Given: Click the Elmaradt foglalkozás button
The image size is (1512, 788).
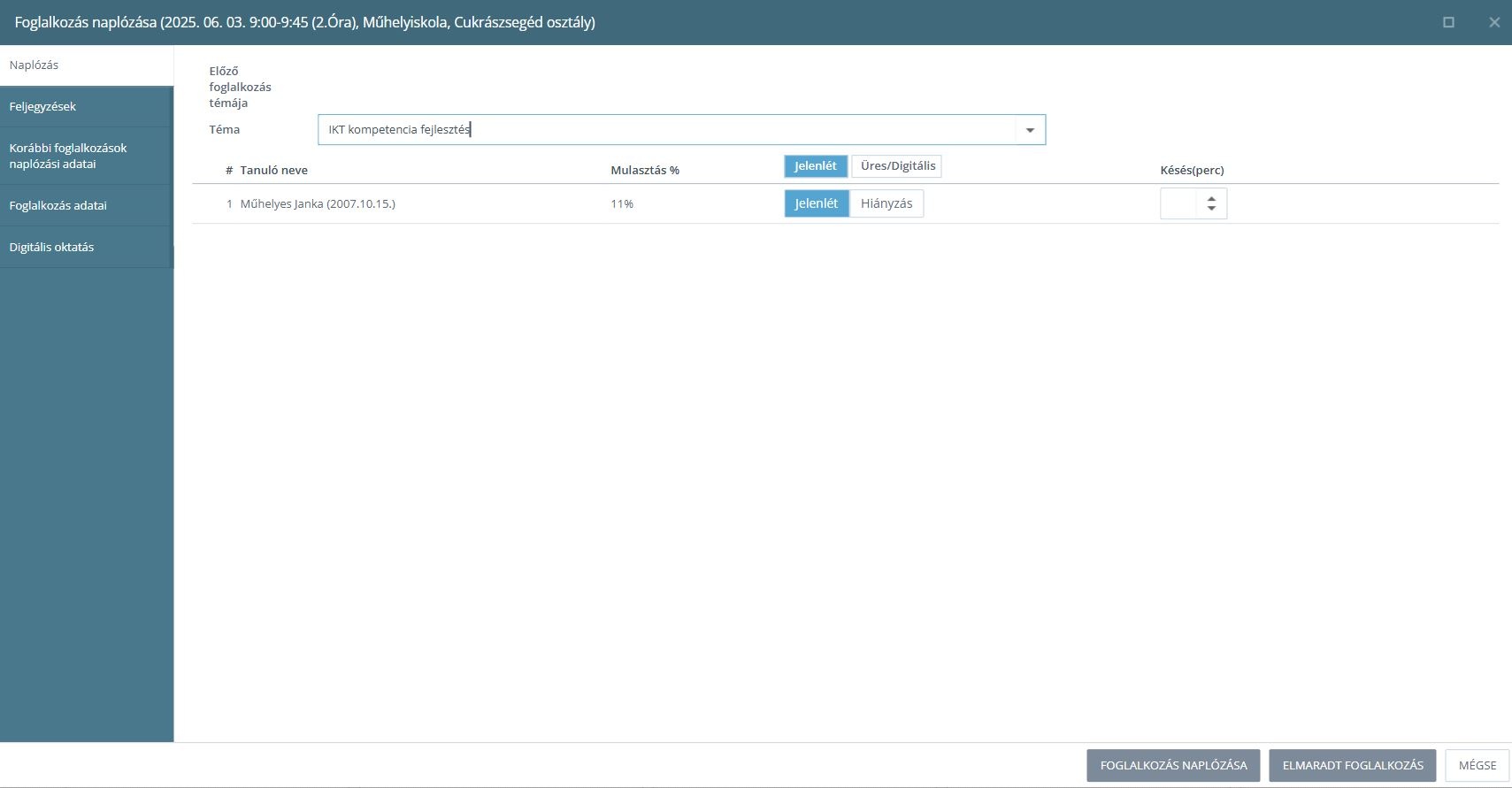Looking at the screenshot, I should pyautogui.click(x=1353, y=766).
